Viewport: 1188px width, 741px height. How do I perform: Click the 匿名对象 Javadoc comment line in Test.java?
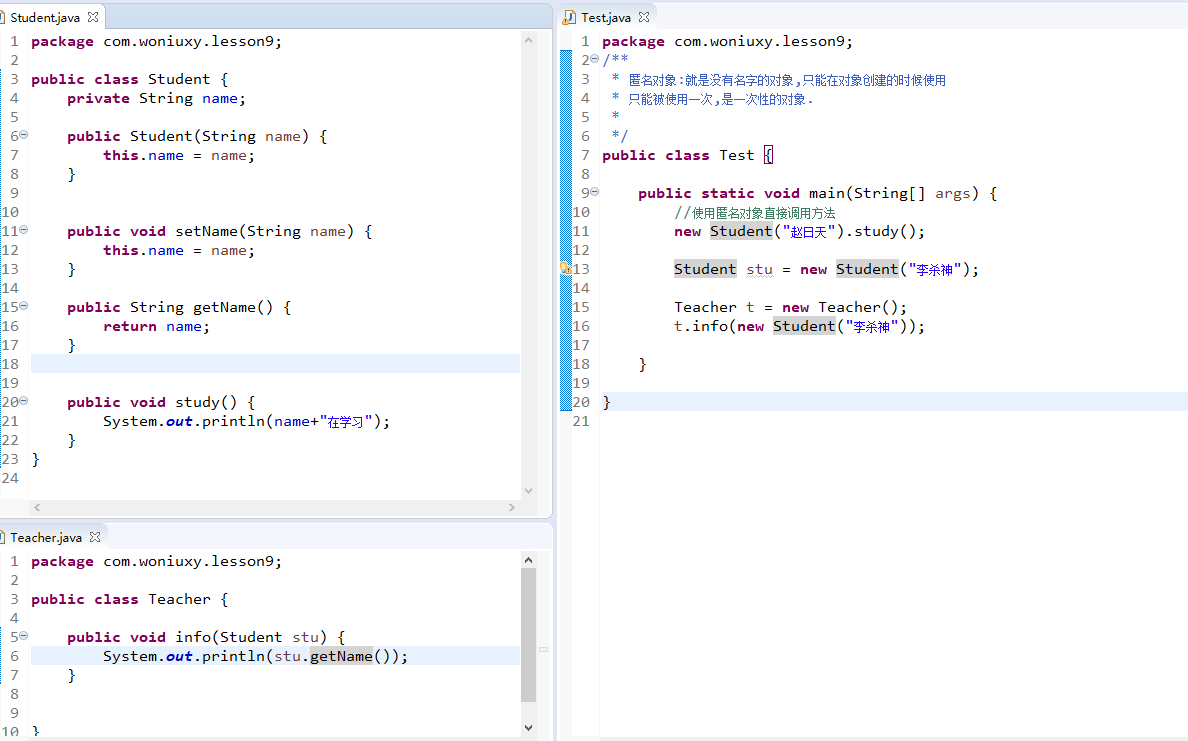tap(778, 80)
